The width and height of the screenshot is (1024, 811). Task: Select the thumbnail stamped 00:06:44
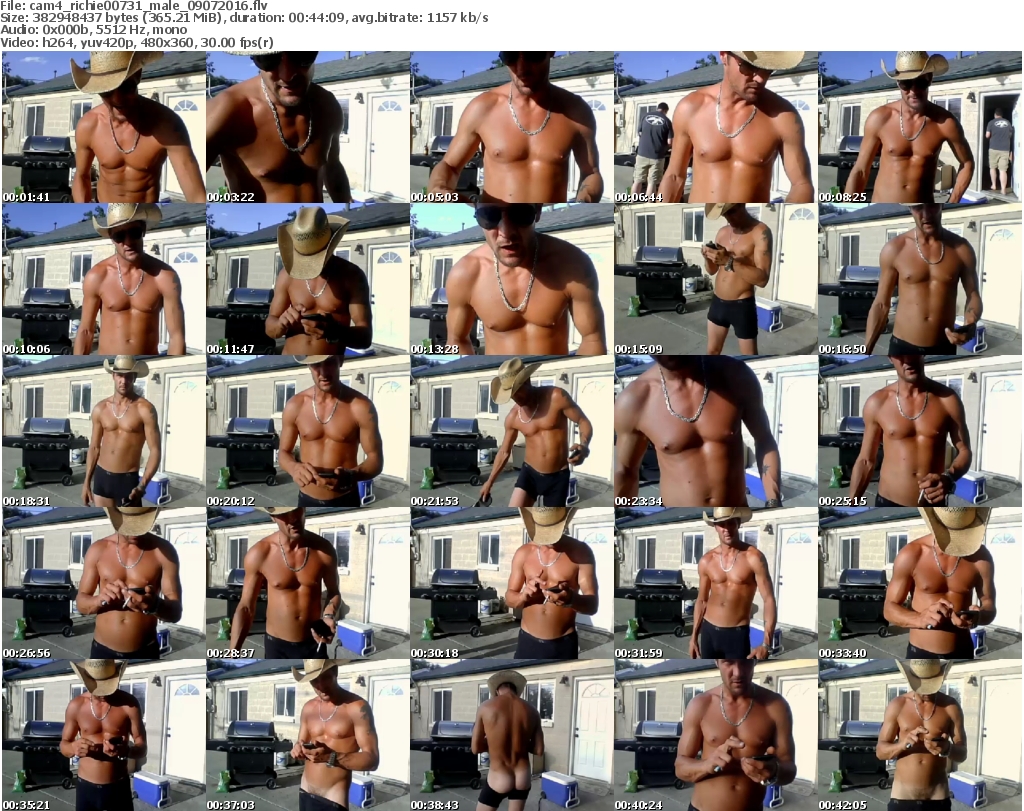[x=715, y=127]
